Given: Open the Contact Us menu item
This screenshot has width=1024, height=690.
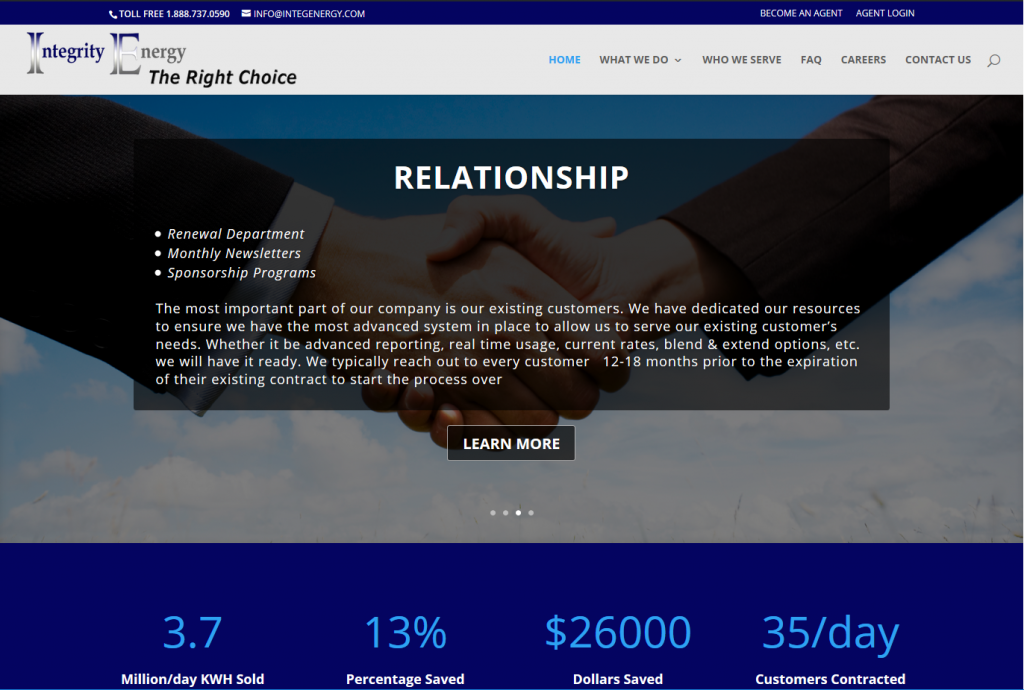Looking at the screenshot, I should [938, 59].
